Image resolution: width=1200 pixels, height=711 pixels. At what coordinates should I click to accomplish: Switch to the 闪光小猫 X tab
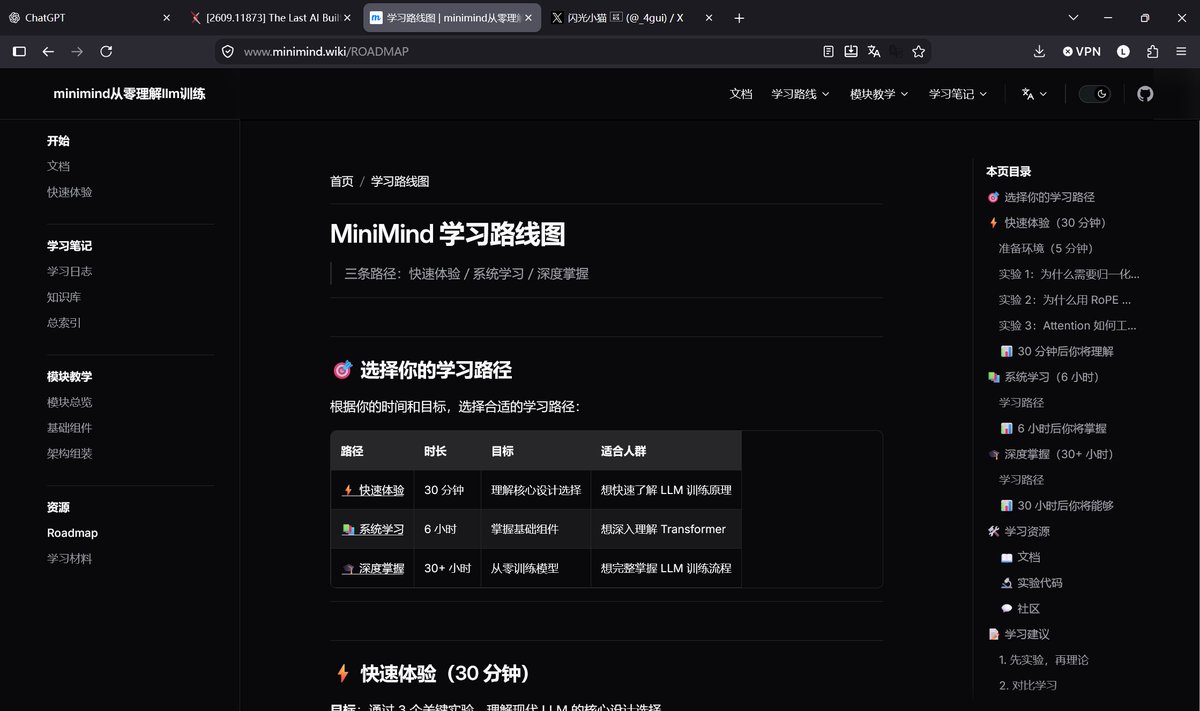tap(631, 18)
